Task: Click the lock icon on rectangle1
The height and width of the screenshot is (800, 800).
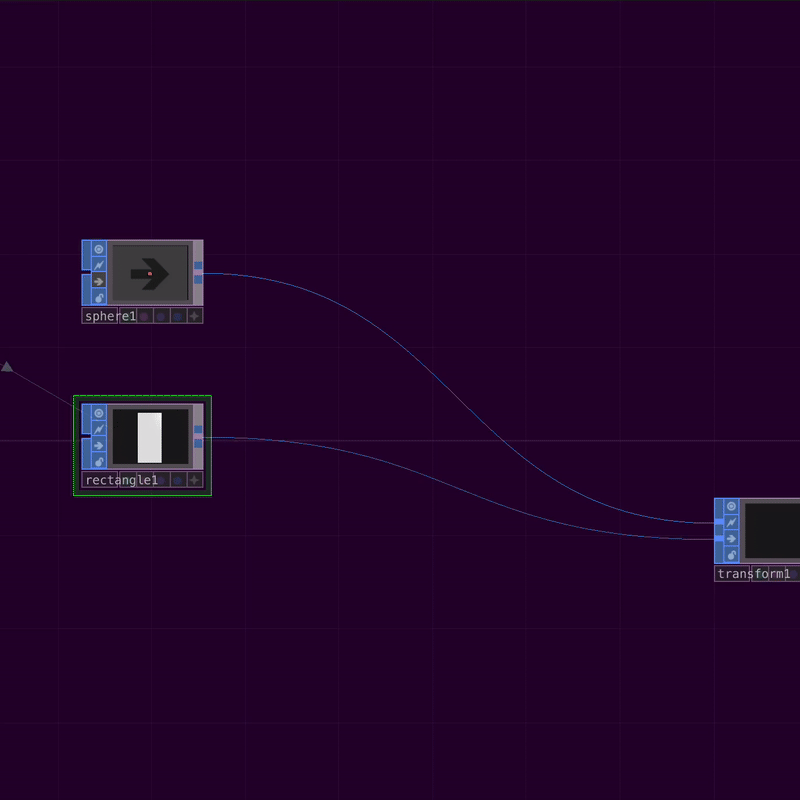Action: pyautogui.click(x=99, y=461)
